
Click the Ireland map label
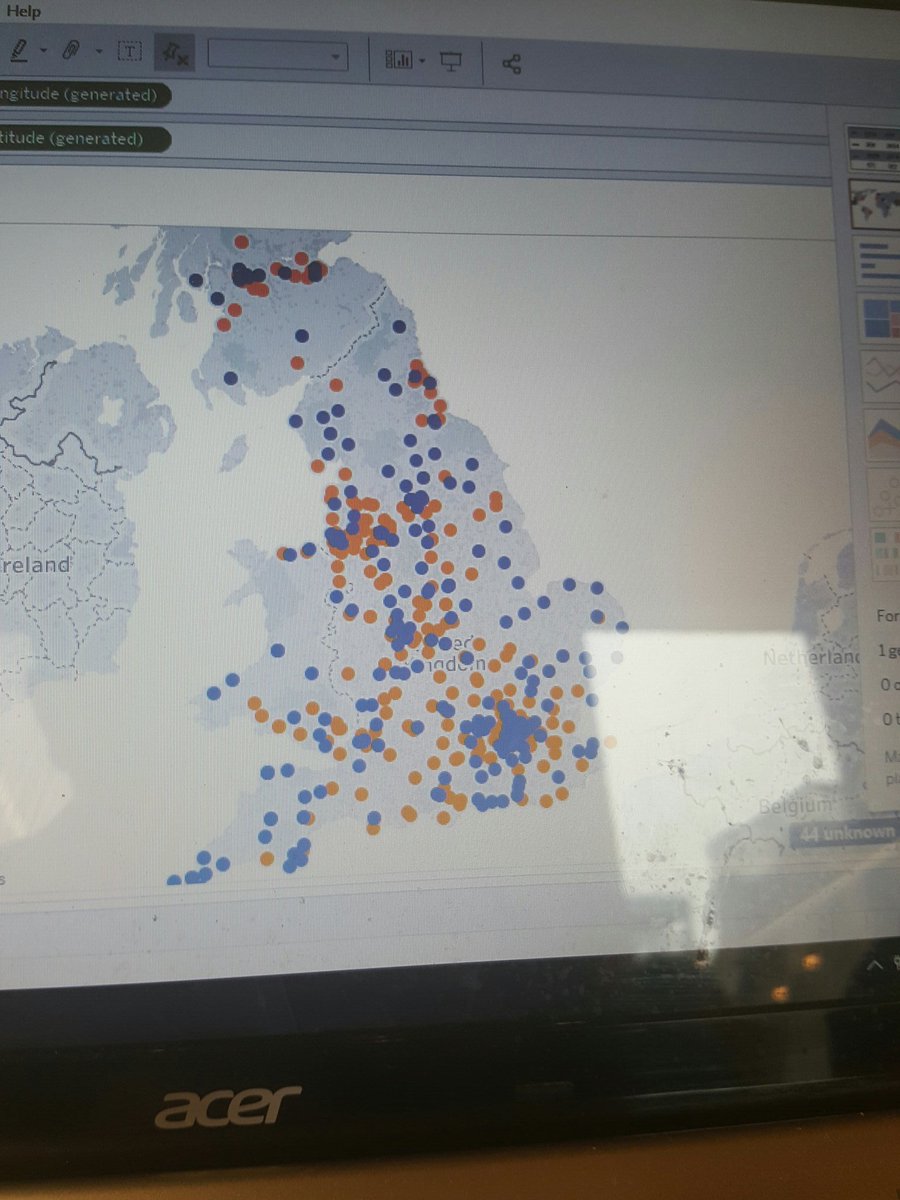click(36, 565)
